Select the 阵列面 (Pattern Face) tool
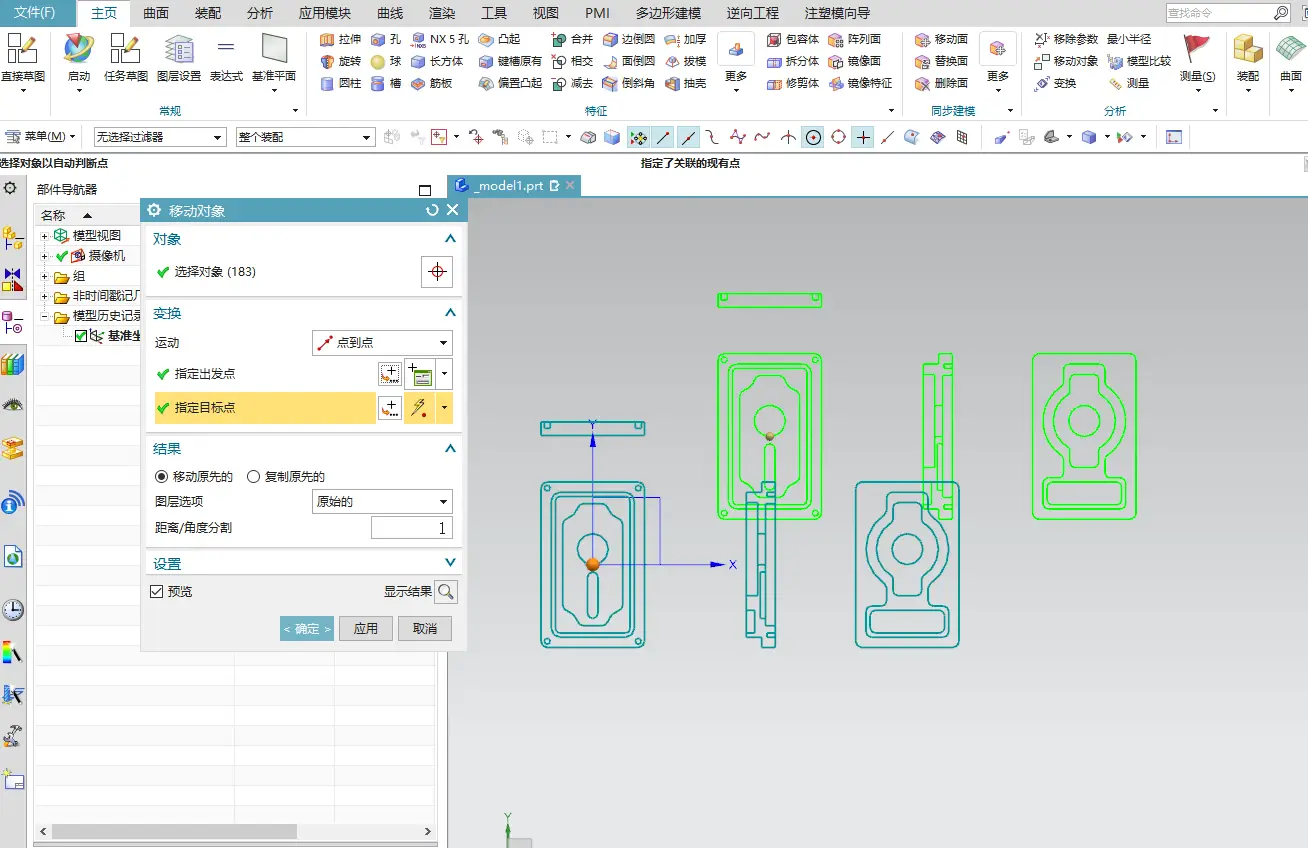This screenshot has height=848, width=1308. click(836, 39)
